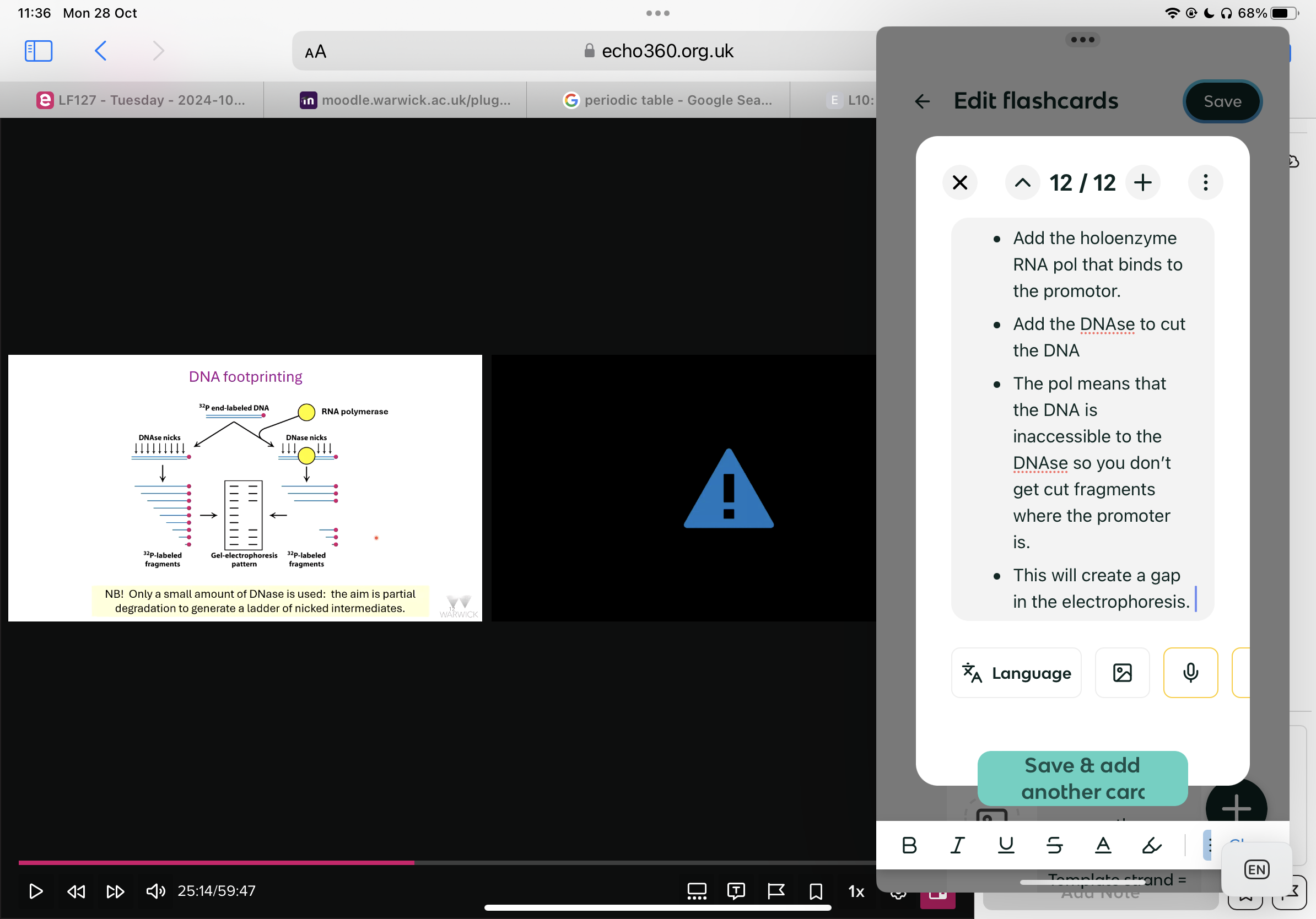The image size is (1316, 919).
Task: Click Save & add another card
Action: [1082, 778]
